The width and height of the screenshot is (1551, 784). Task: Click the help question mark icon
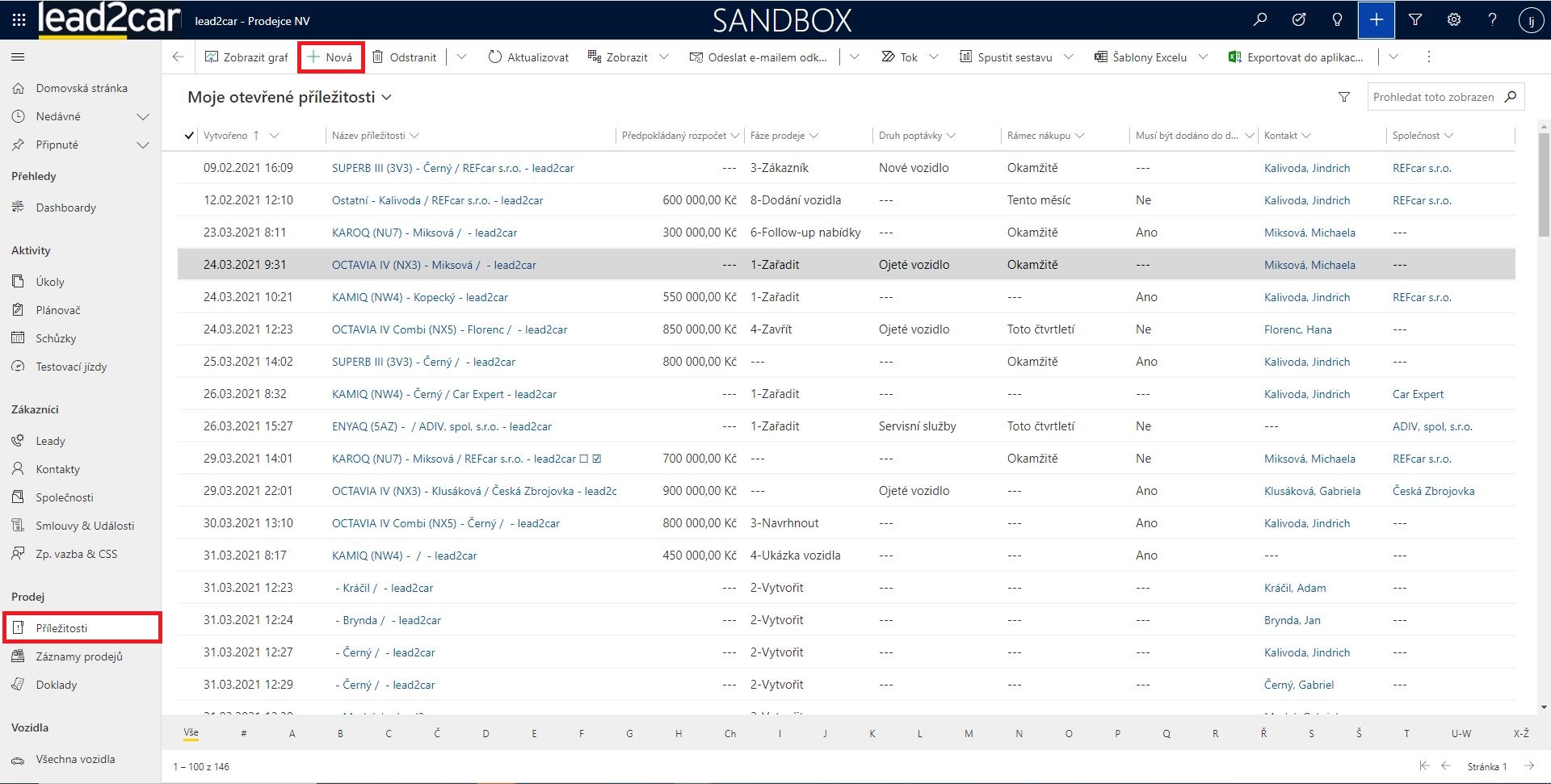pos(1492,20)
